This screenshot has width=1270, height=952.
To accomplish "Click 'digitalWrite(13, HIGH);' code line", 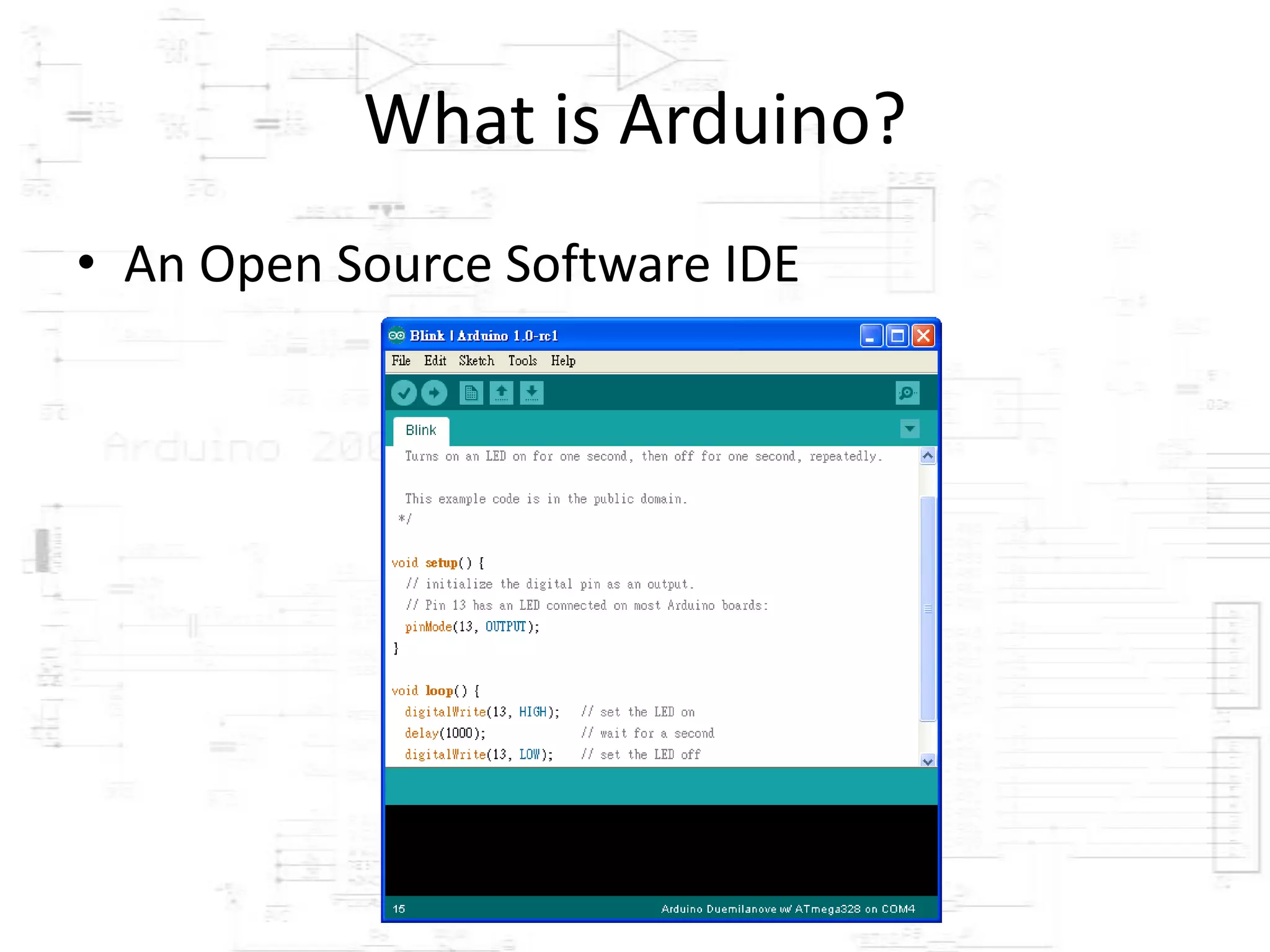I will [482, 712].
